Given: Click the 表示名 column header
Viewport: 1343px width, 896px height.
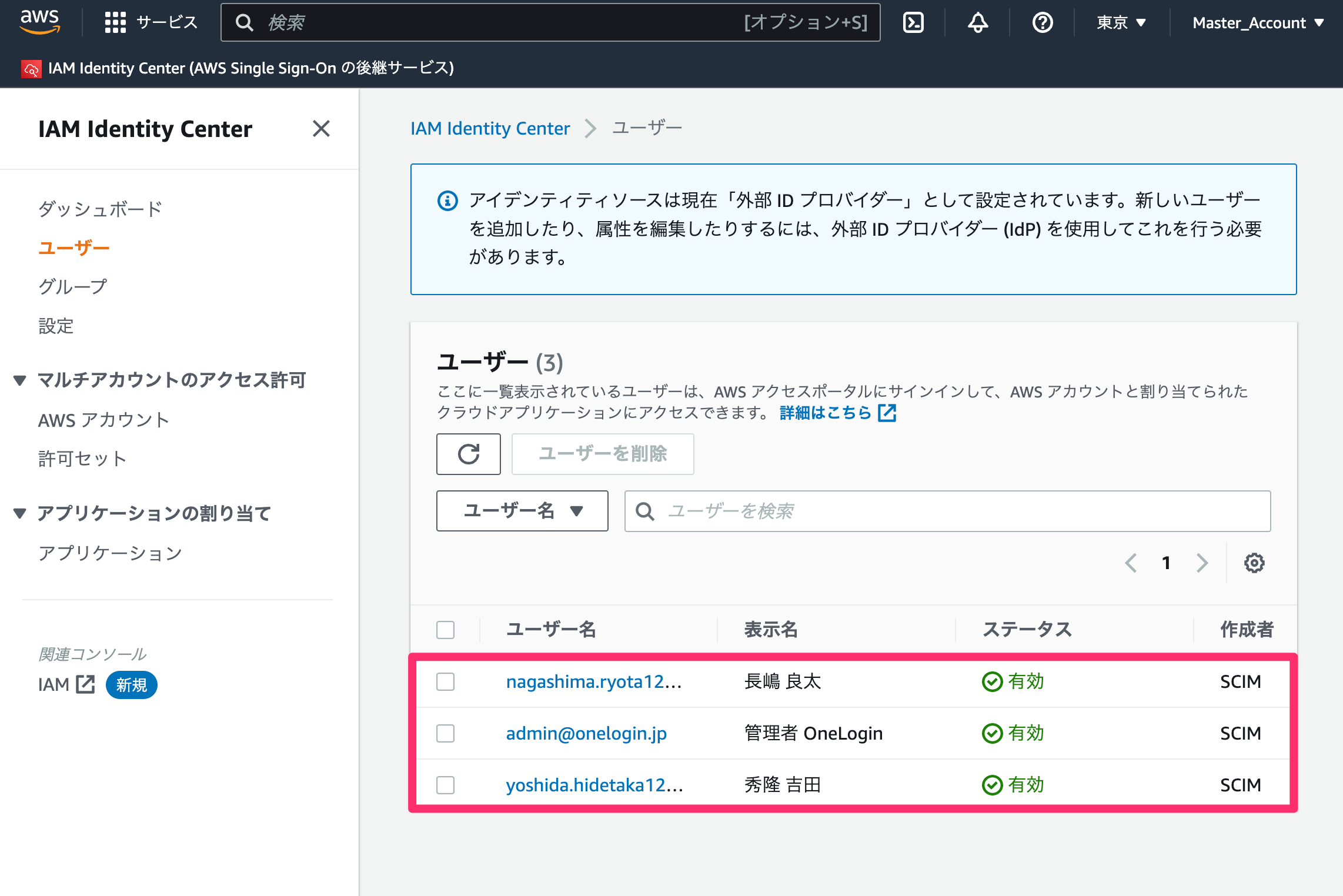Looking at the screenshot, I should click(x=771, y=630).
